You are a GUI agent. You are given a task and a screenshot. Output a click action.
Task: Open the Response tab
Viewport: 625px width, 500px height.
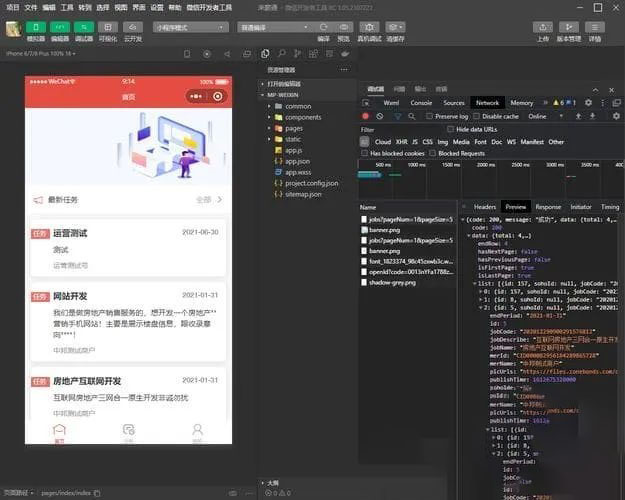pos(548,206)
